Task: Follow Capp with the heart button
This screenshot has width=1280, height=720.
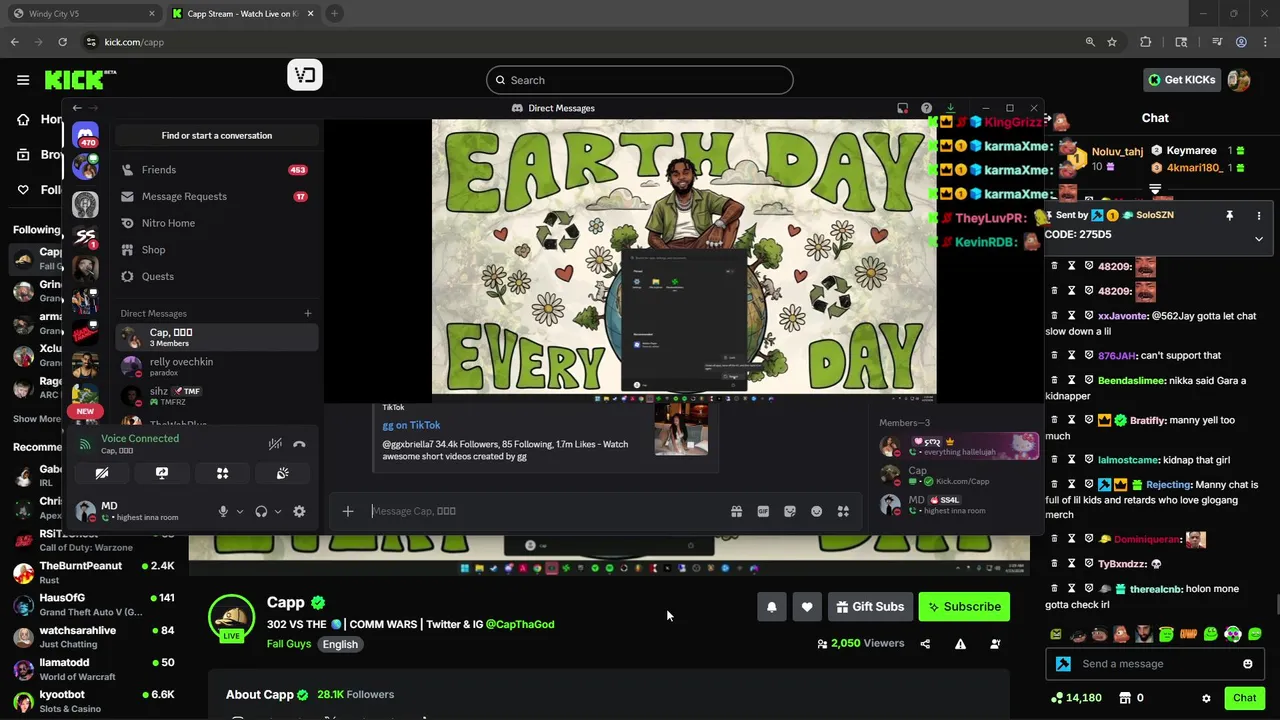Action: tap(807, 607)
